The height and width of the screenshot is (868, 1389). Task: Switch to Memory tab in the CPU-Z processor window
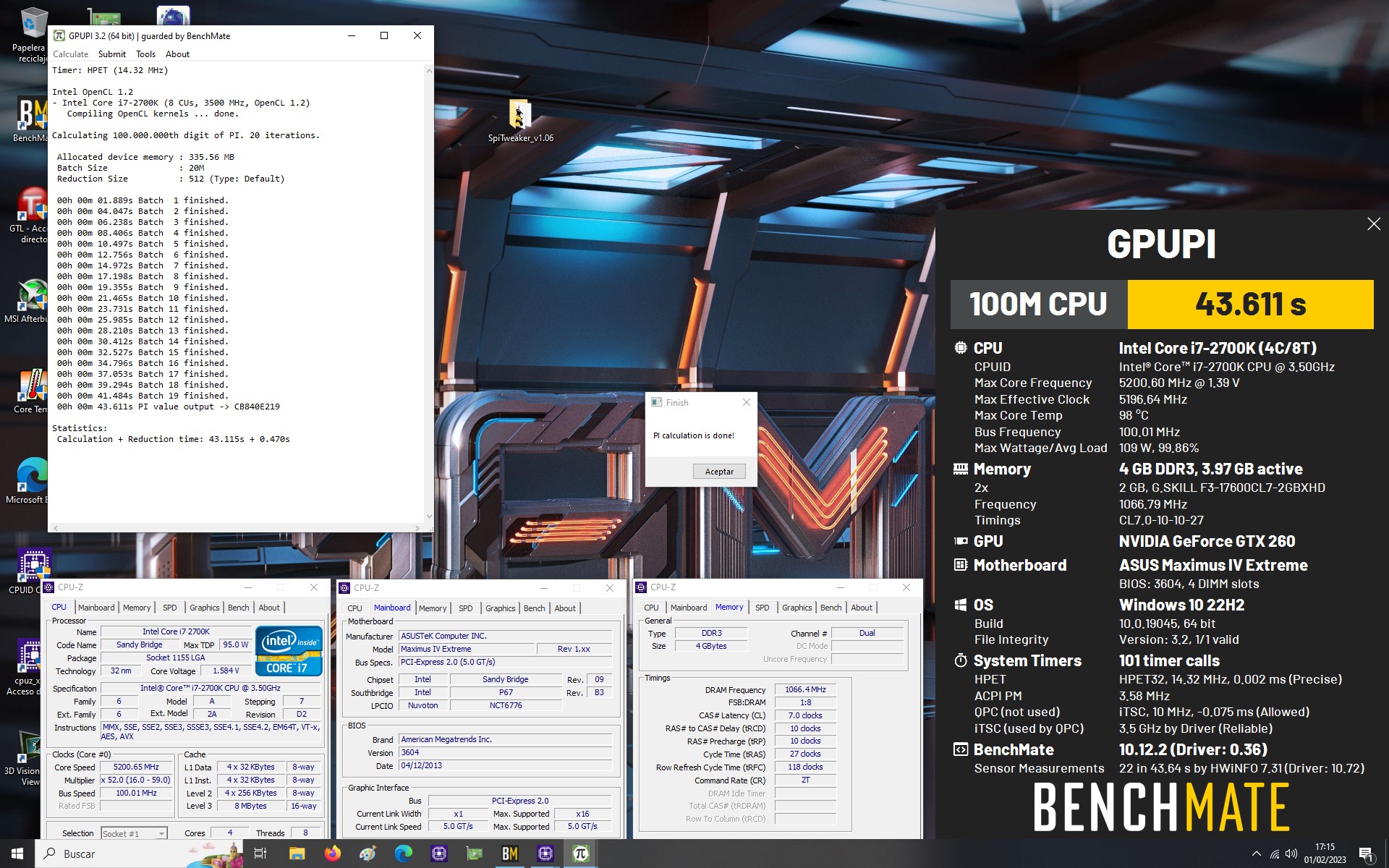[x=137, y=608]
